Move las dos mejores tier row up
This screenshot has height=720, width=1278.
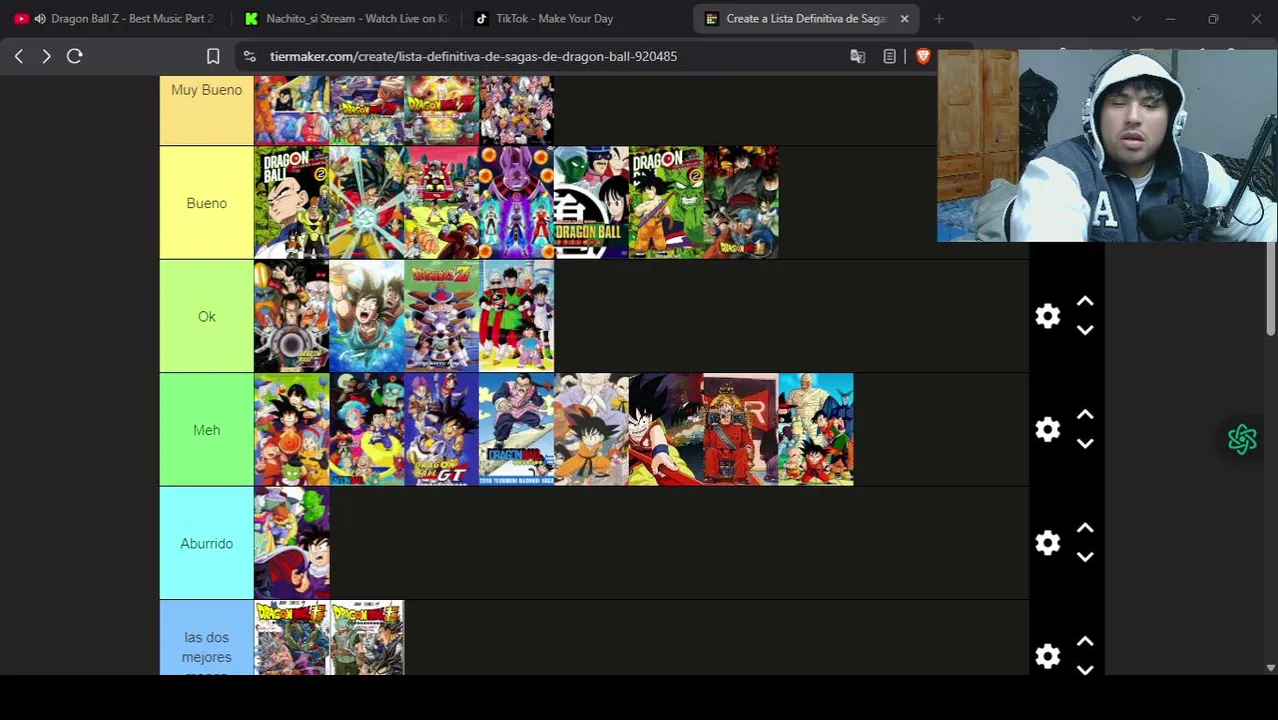coord(1085,641)
